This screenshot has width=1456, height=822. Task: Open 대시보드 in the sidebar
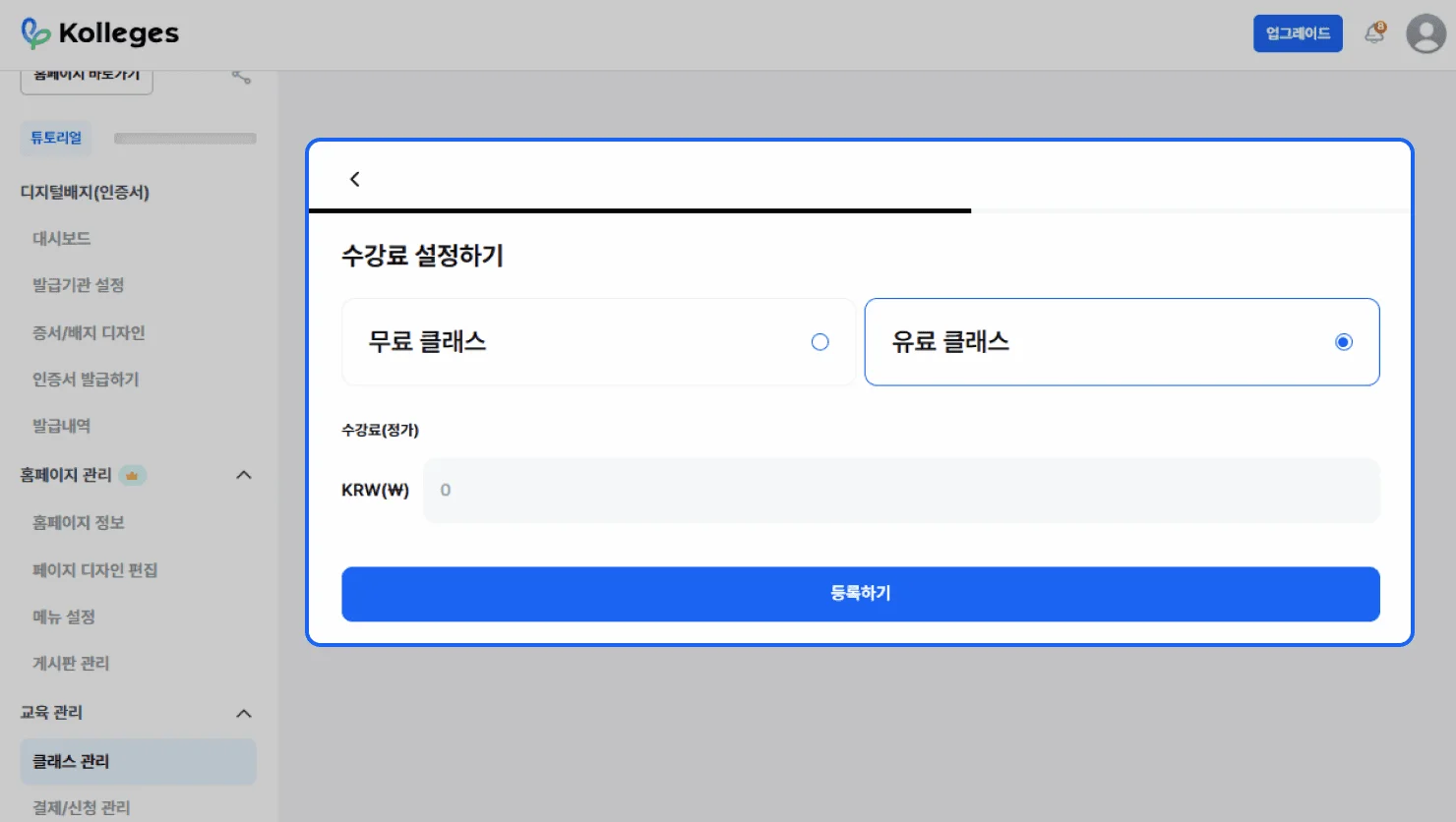(62, 239)
